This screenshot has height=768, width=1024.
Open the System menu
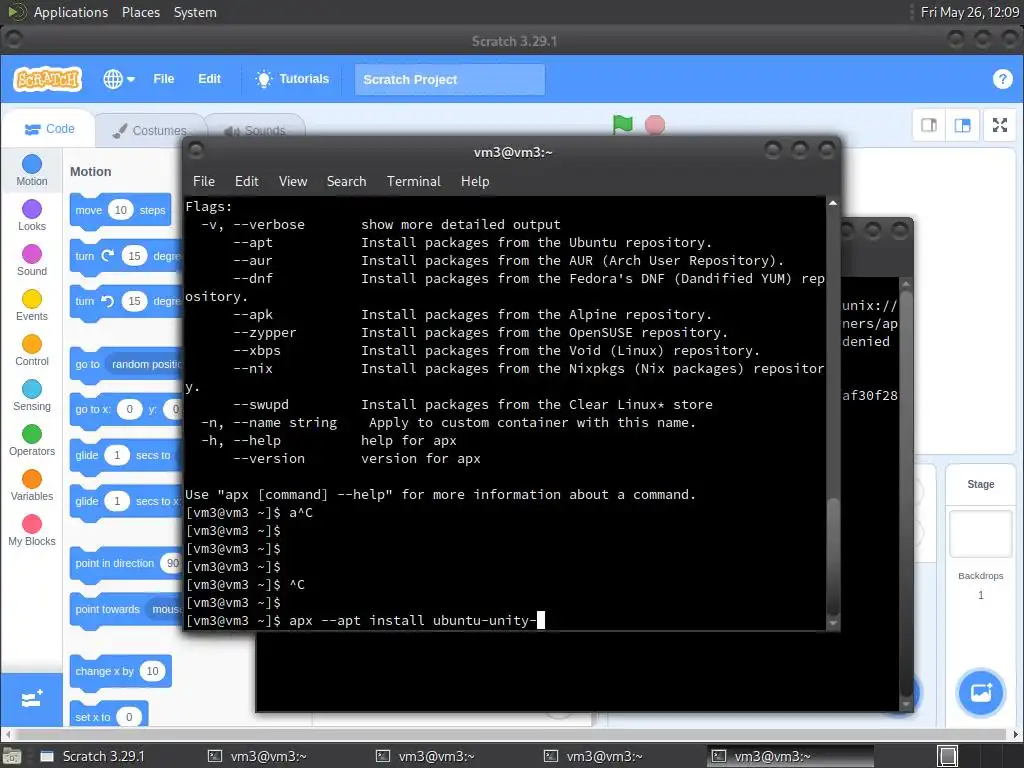pyautogui.click(x=195, y=12)
